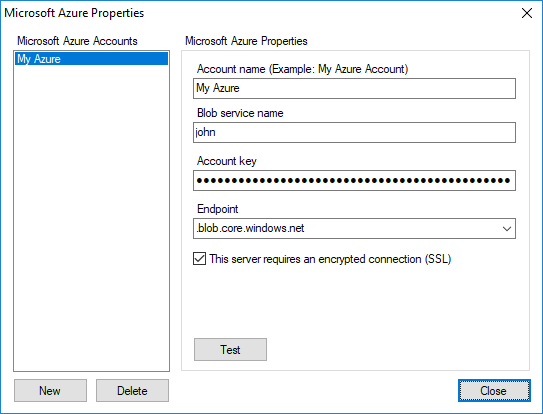Toggle the SSL encrypted connection checkbox
Viewport: 543px width, 414px height.
click(x=199, y=259)
